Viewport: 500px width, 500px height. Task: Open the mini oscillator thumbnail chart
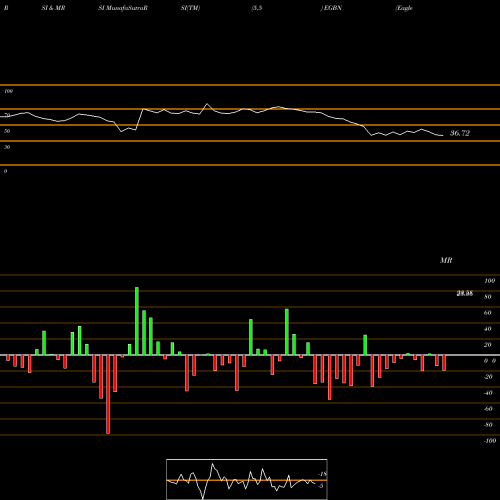coord(247,479)
